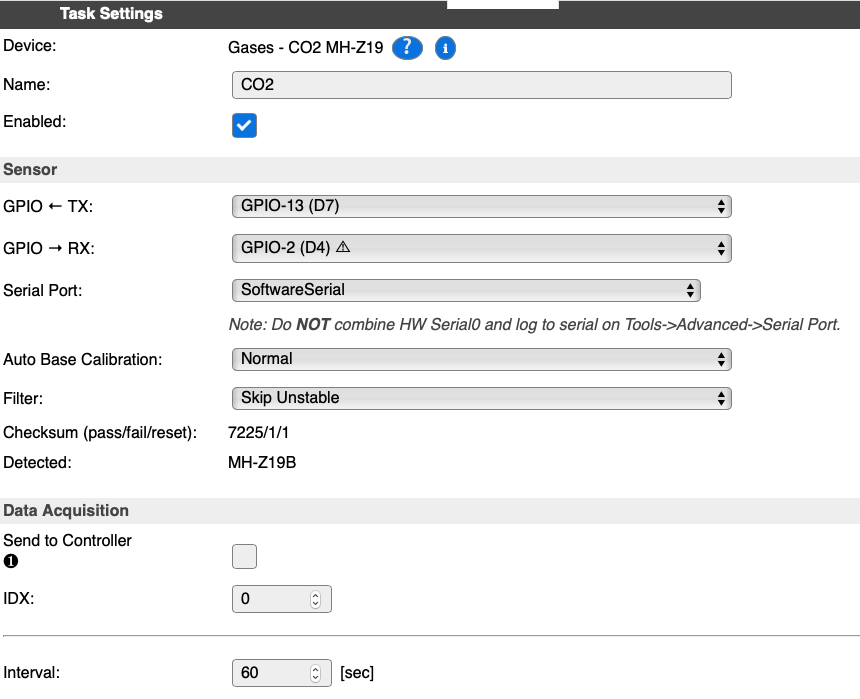The height and width of the screenshot is (699, 860).
Task: Select the checksum value 7225/1/1
Action: 258,432
